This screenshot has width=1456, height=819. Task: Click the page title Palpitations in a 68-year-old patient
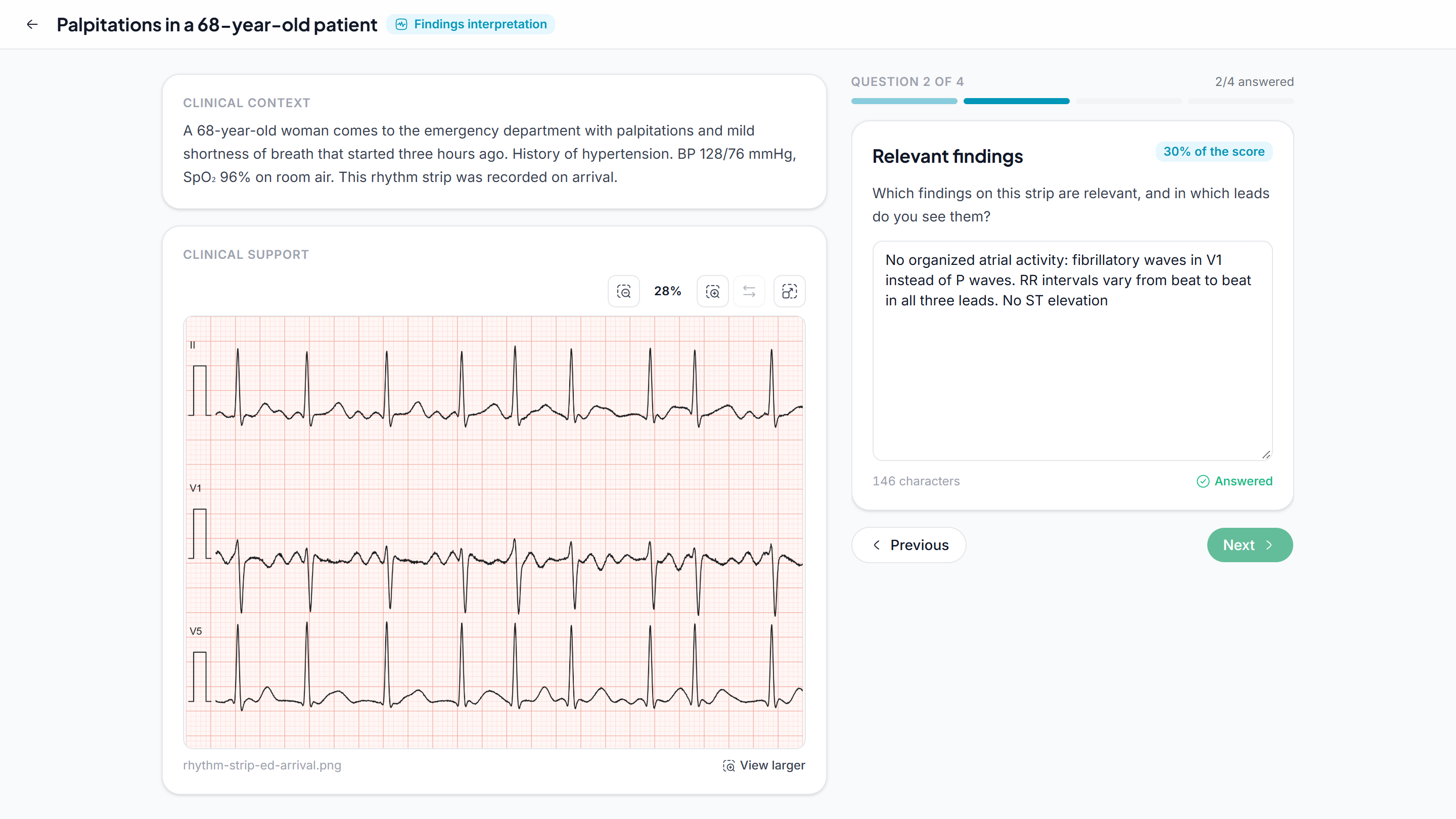pyautogui.click(x=216, y=25)
